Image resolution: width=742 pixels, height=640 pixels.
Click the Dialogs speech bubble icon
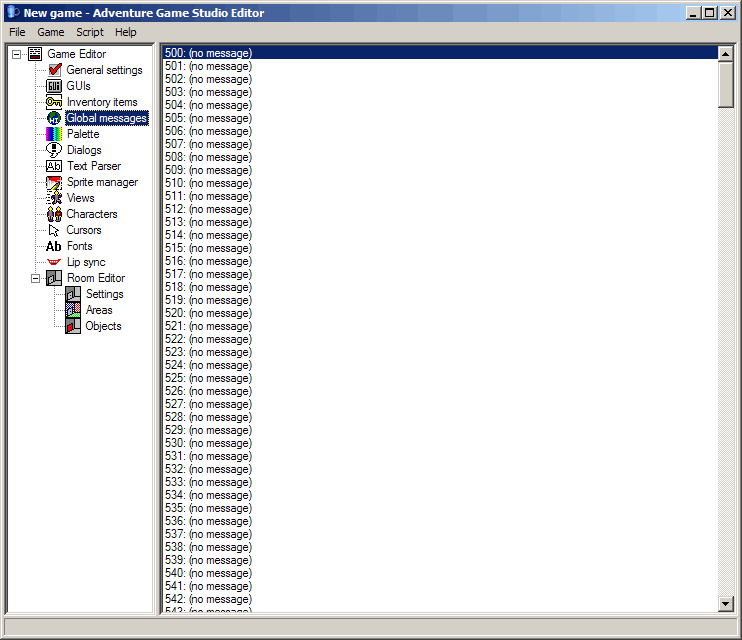coord(54,150)
